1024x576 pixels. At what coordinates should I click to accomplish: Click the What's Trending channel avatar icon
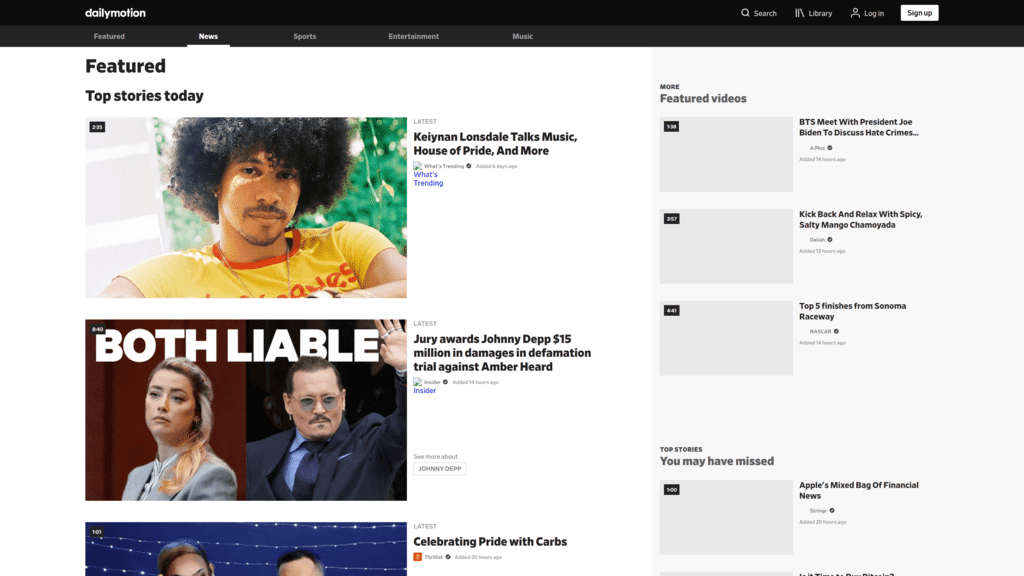[417, 166]
